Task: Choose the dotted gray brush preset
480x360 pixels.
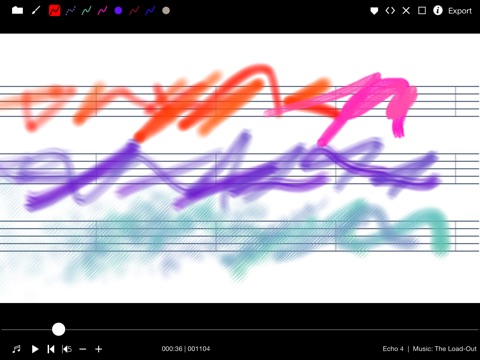Action: 70,11
